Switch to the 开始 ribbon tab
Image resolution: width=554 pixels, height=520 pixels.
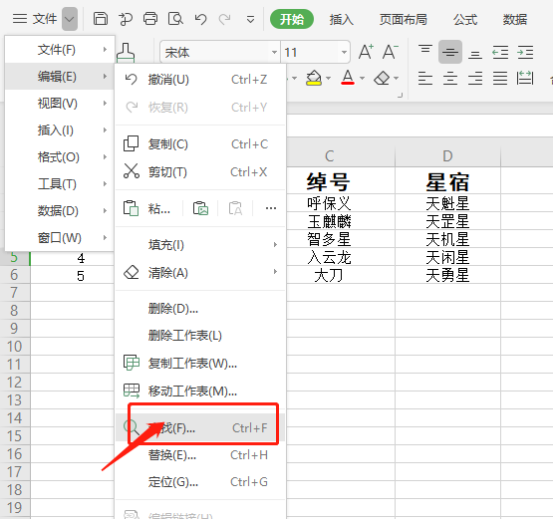click(291, 19)
